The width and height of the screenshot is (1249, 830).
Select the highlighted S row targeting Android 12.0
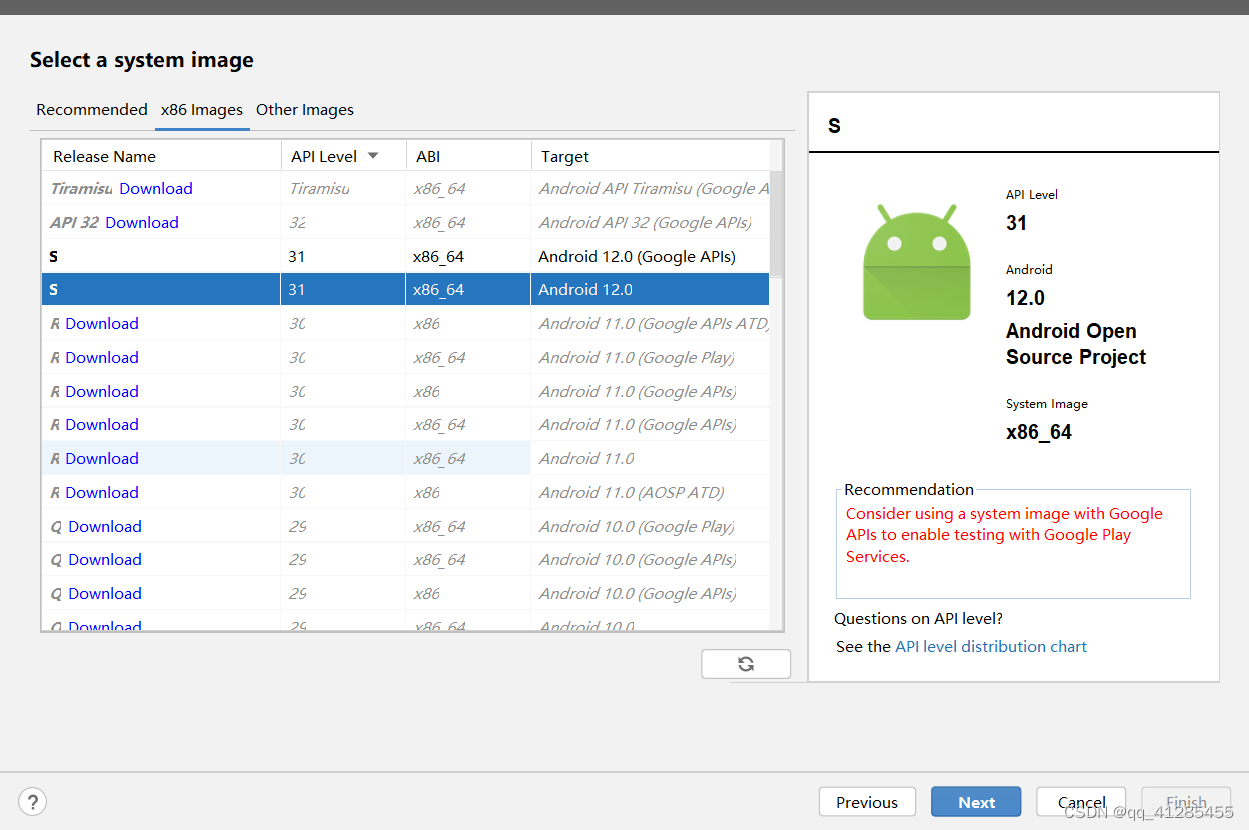[406, 290]
